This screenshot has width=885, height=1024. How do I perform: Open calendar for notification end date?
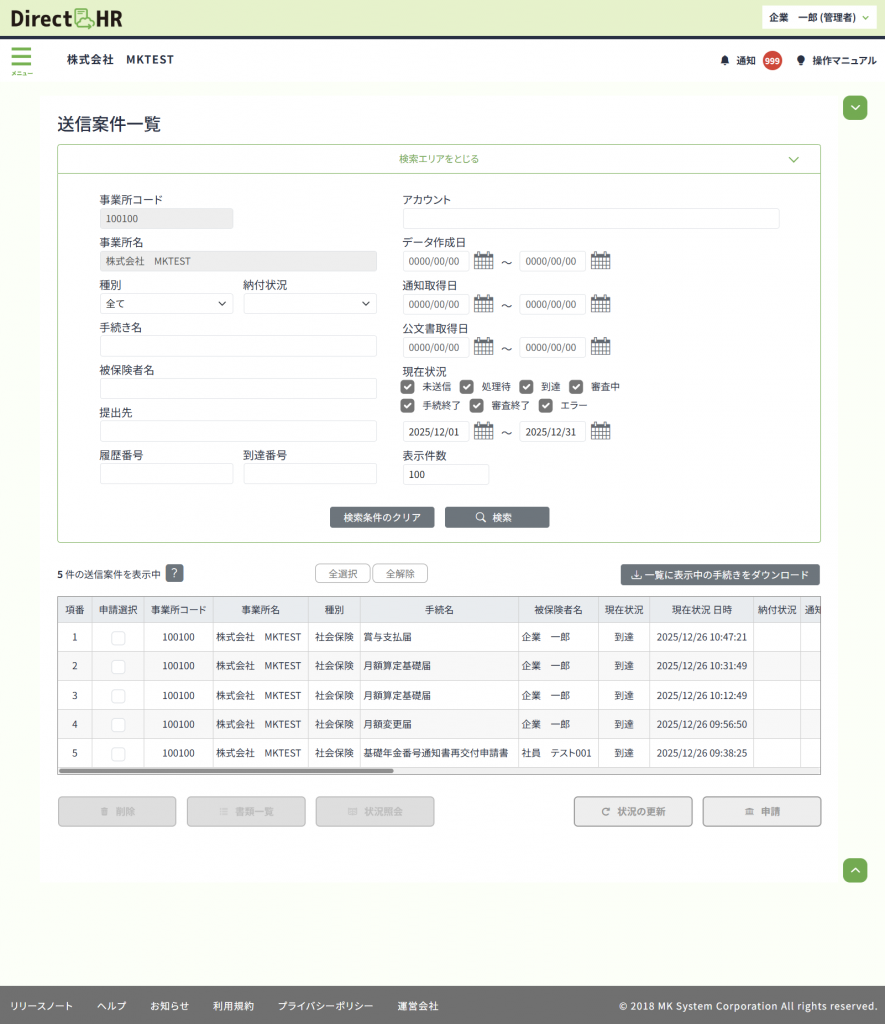click(x=600, y=304)
